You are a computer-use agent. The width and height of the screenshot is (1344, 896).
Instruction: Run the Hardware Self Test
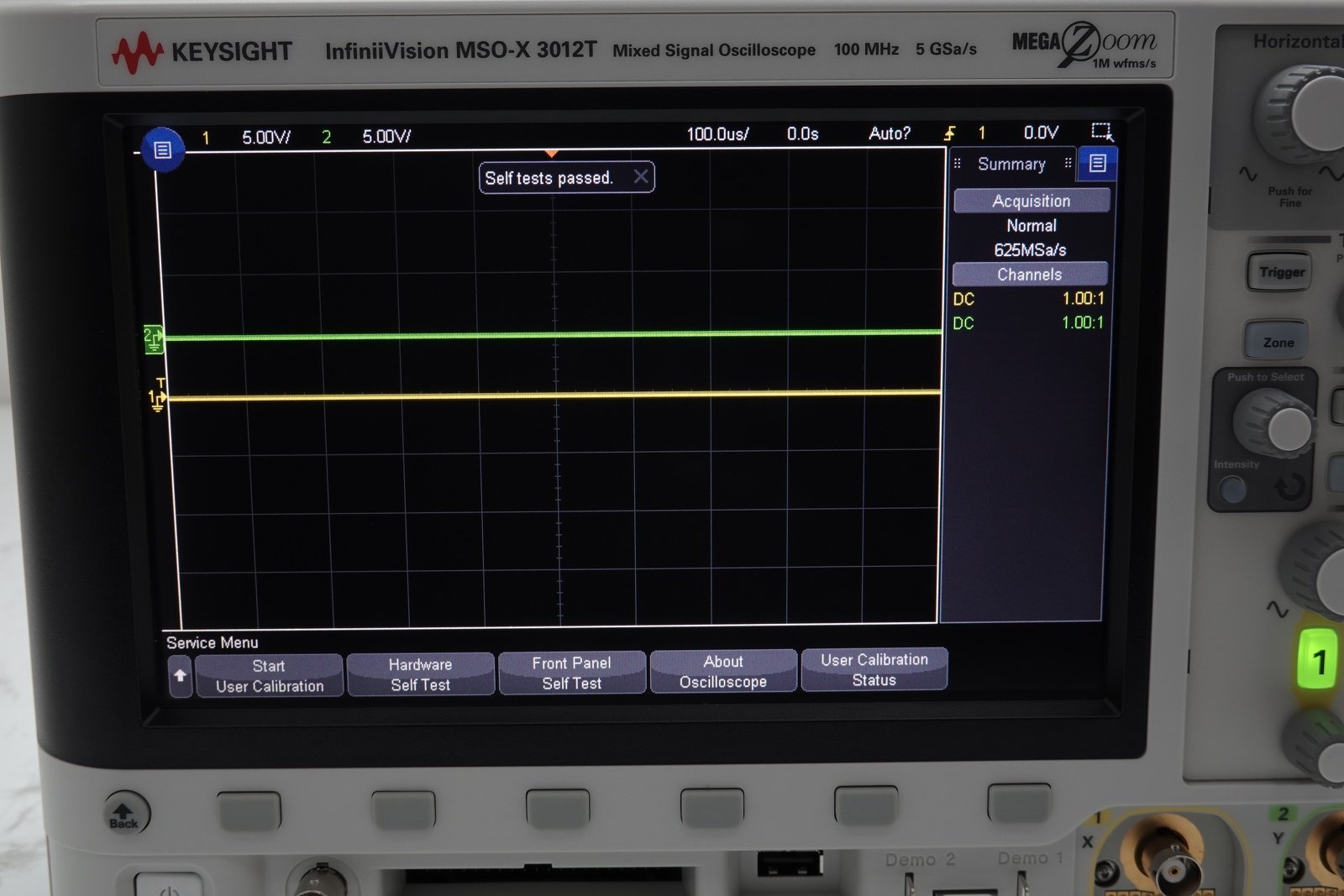point(420,674)
